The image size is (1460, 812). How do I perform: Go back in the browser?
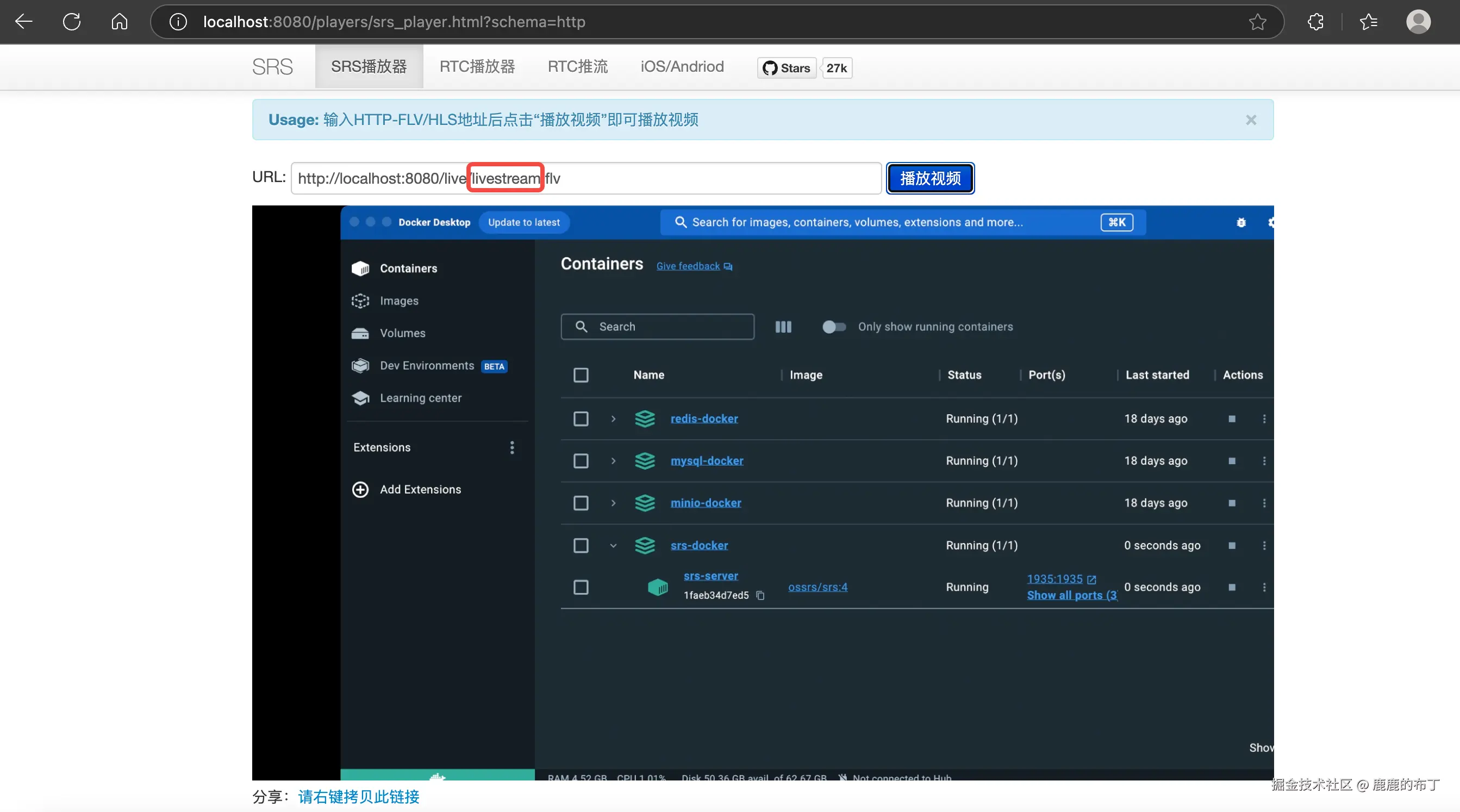24,22
